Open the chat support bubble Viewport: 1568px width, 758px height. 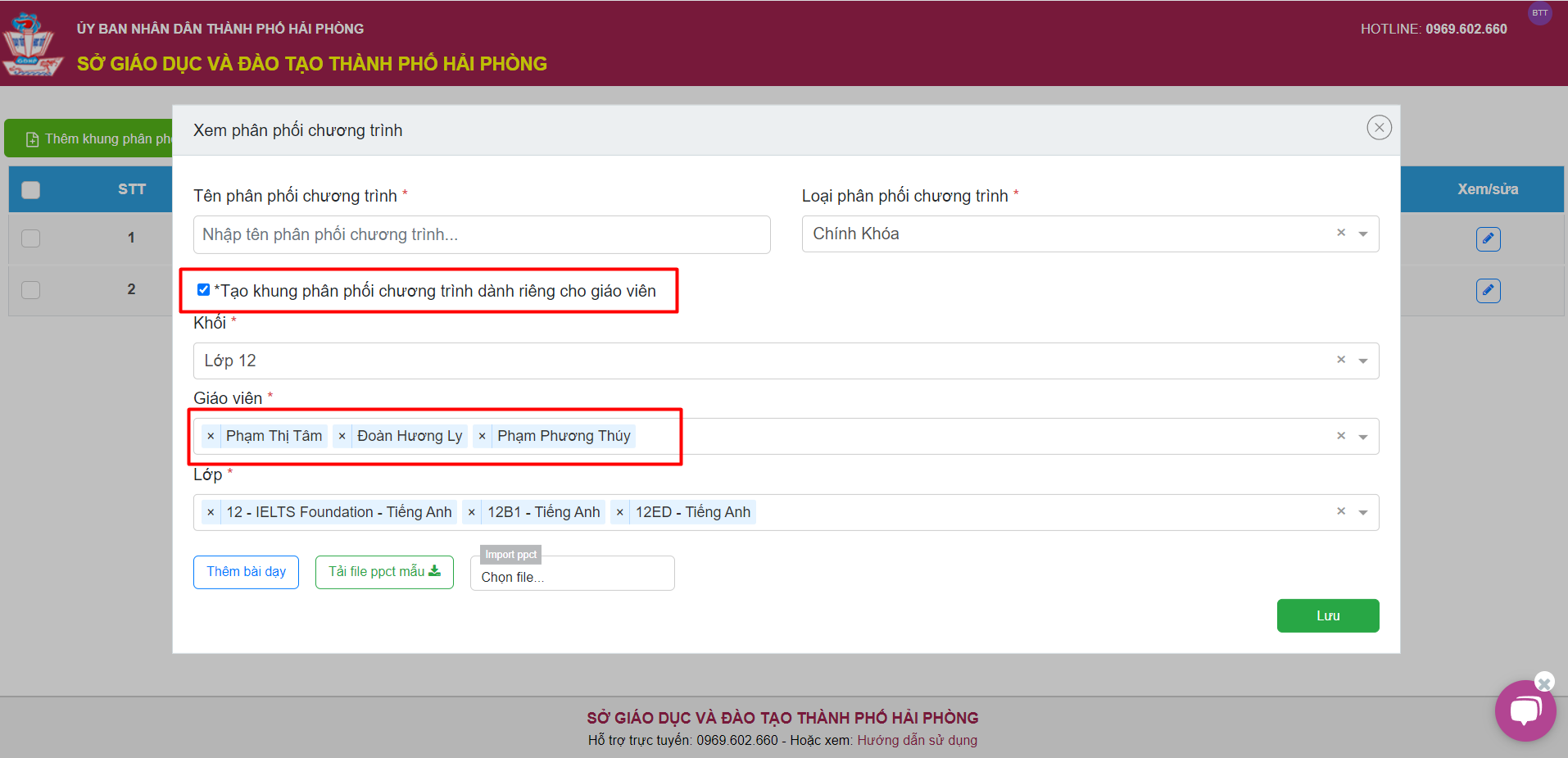pos(1524,710)
